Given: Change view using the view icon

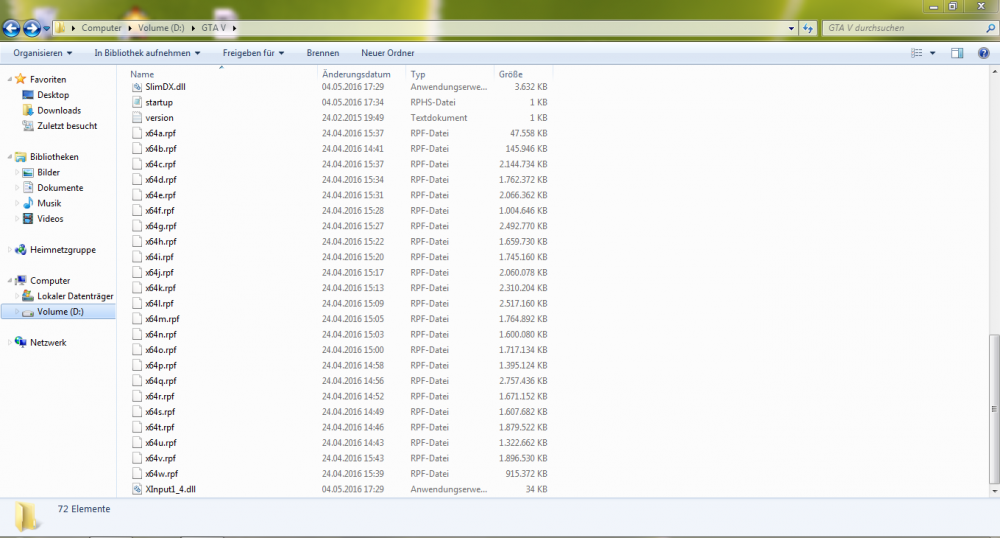Looking at the screenshot, I should coord(916,53).
